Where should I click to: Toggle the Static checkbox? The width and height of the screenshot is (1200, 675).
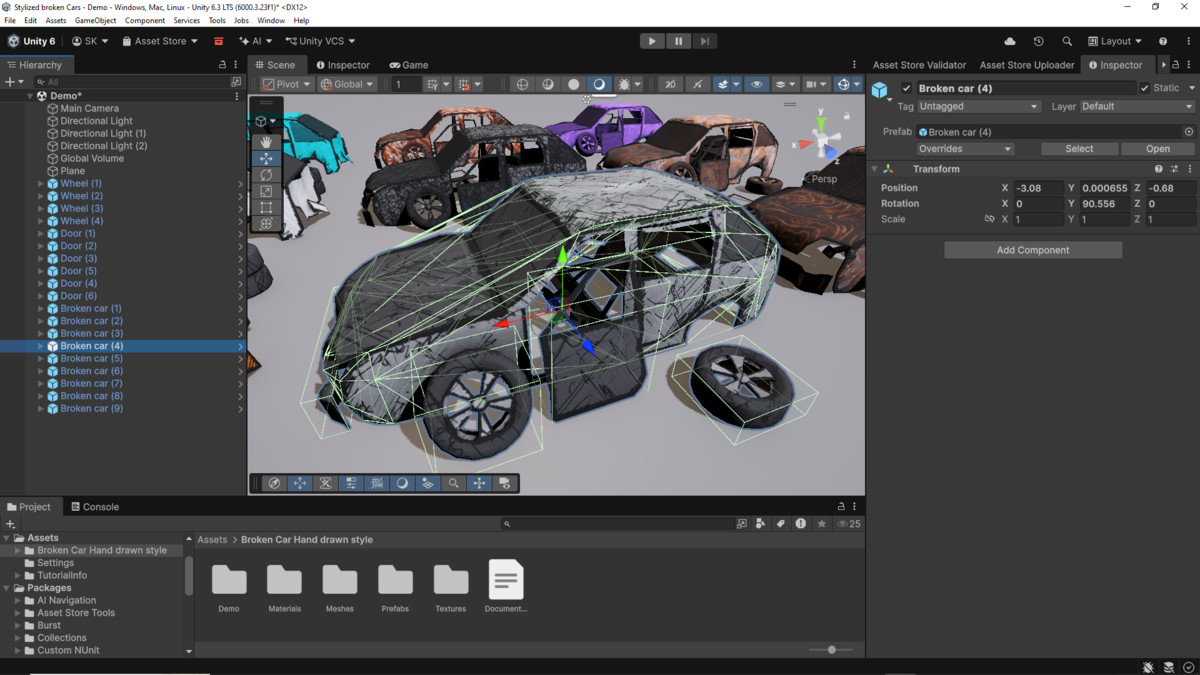[1145, 88]
